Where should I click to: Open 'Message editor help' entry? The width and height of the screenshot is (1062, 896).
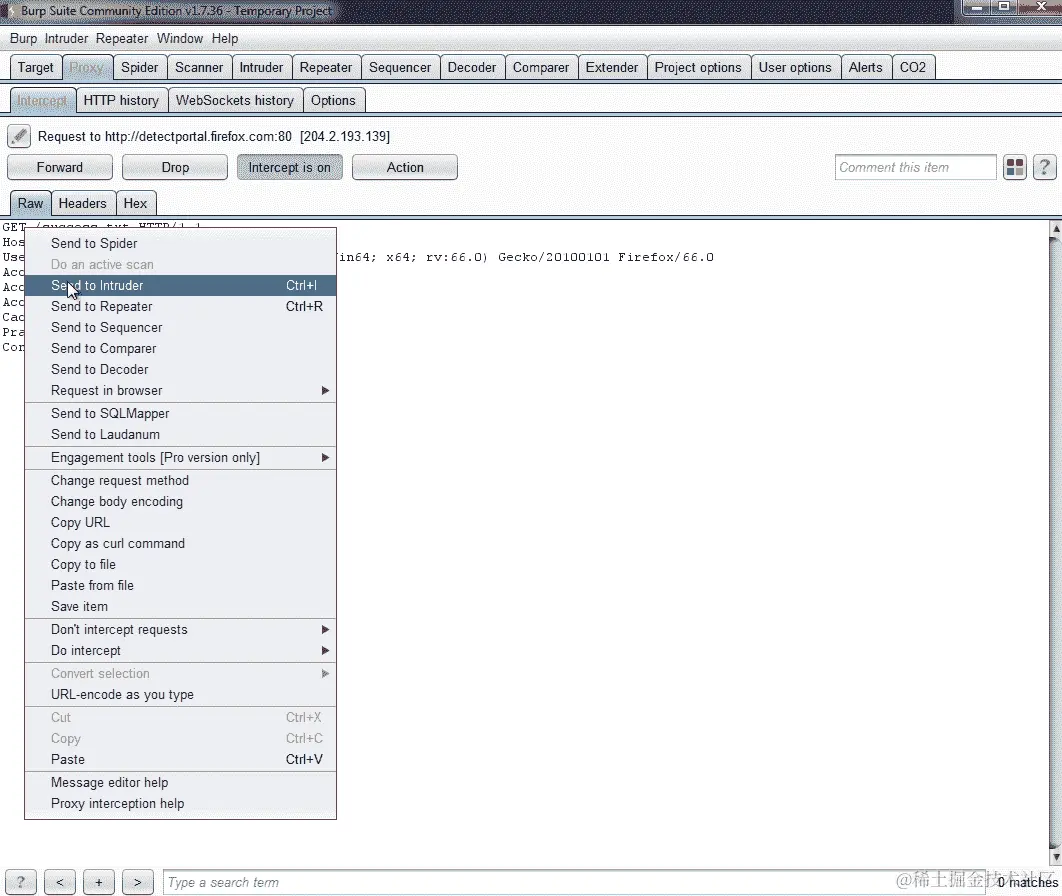(x=180, y=782)
